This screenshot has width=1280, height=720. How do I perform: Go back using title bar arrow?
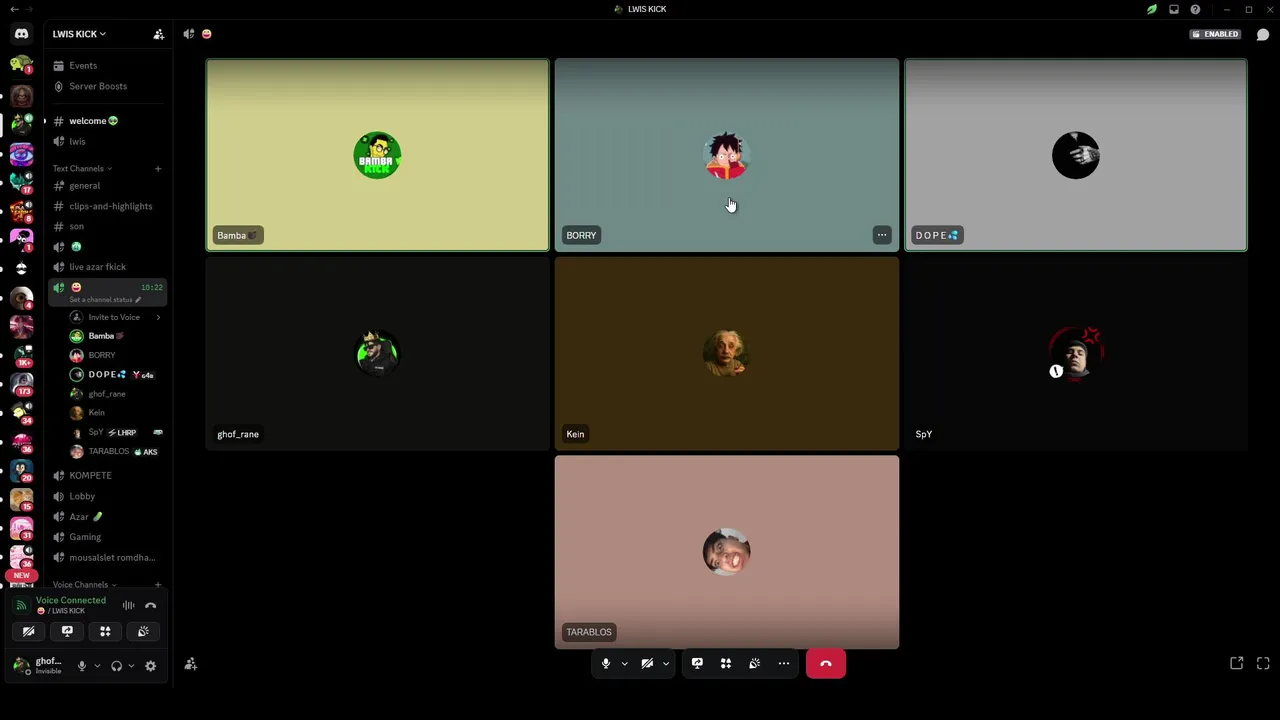[14, 9]
